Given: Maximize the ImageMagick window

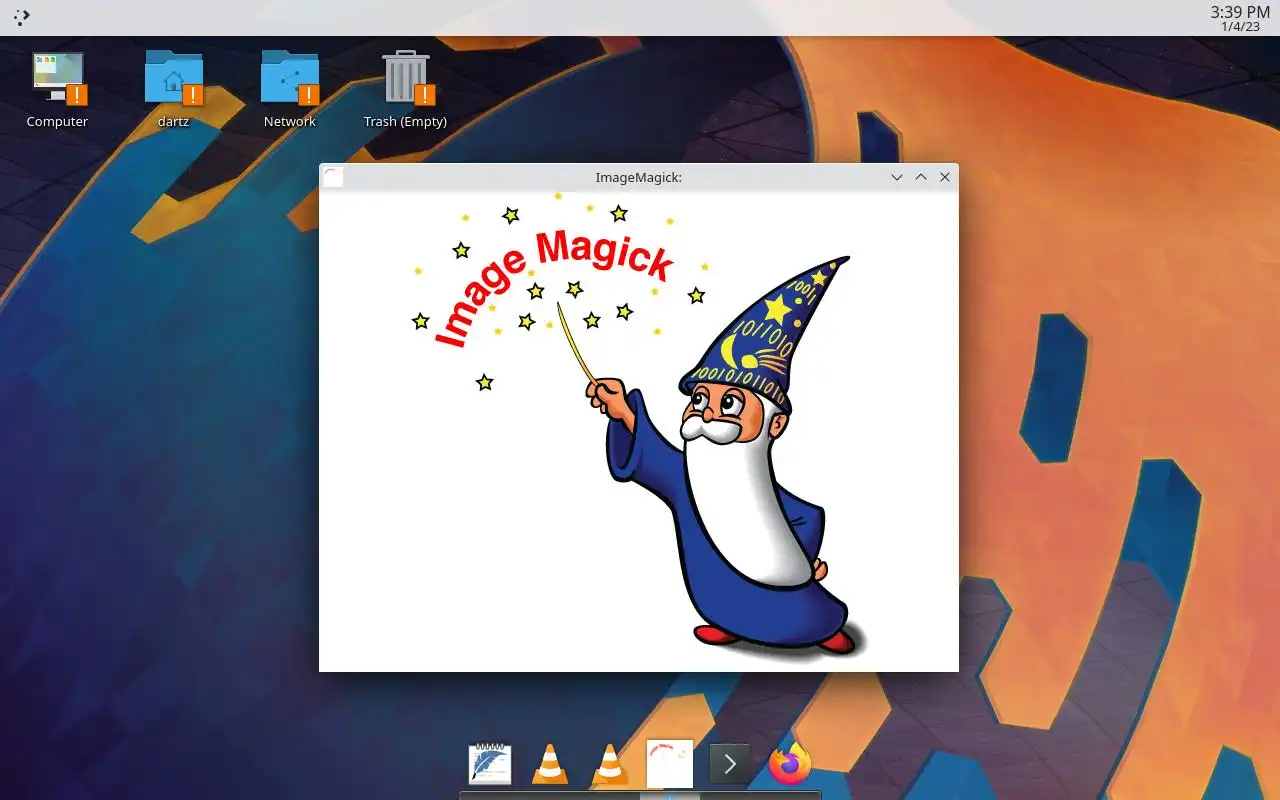Looking at the screenshot, I should tap(921, 177).
